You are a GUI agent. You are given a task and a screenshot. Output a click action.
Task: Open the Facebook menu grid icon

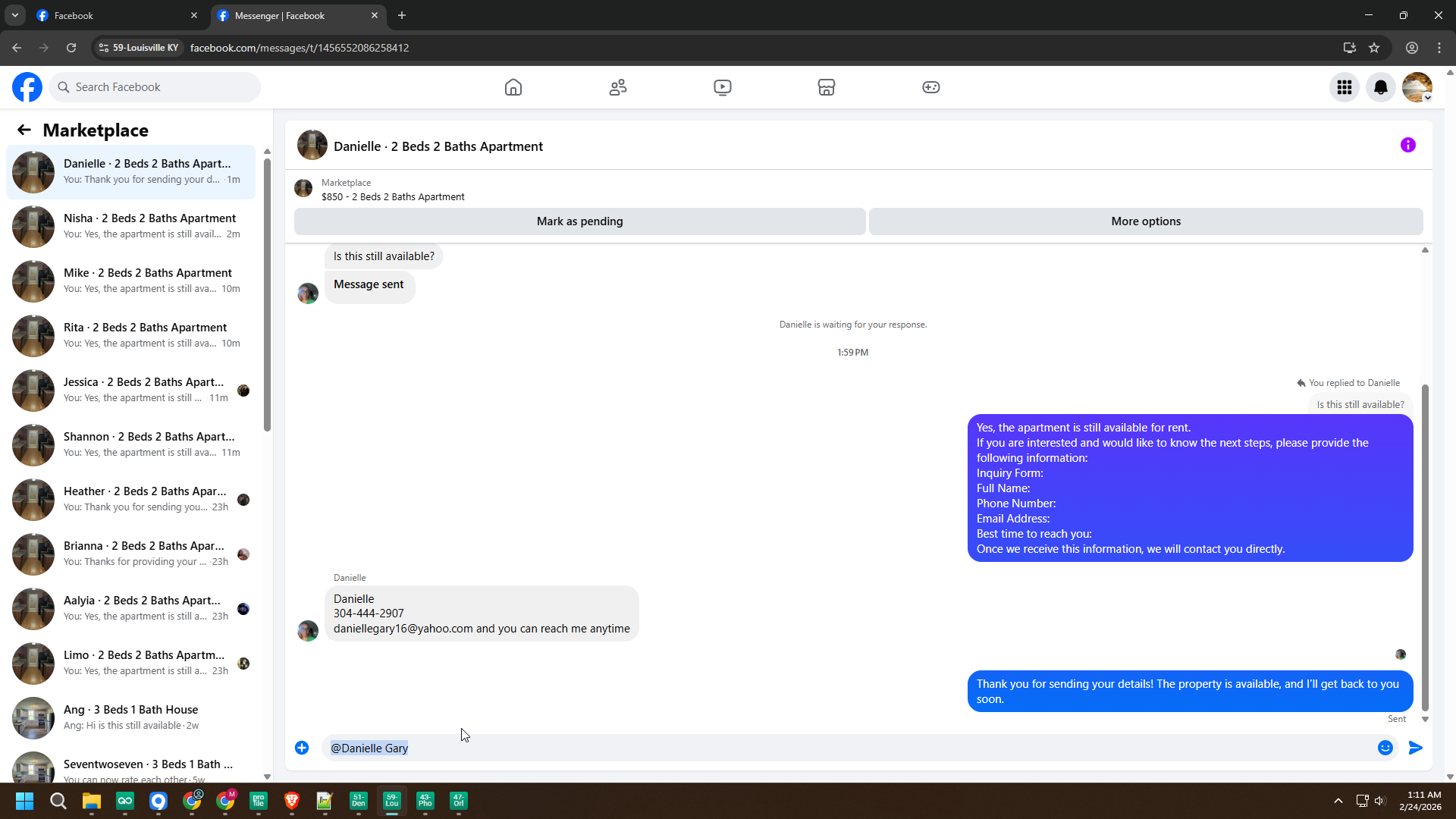point(1345,87)
